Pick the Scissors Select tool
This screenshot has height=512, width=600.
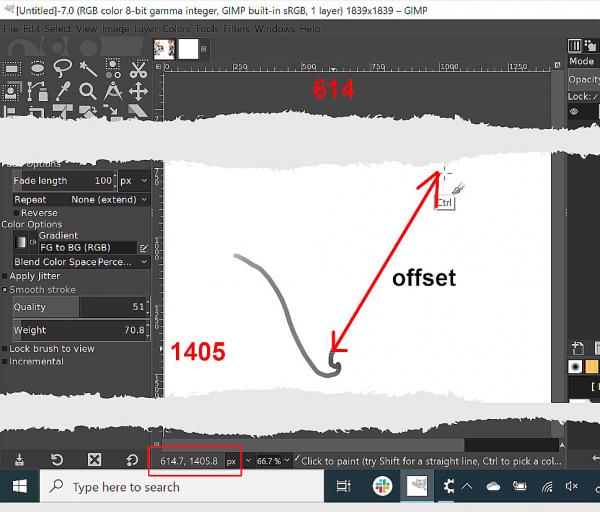[x=138, y=69]
